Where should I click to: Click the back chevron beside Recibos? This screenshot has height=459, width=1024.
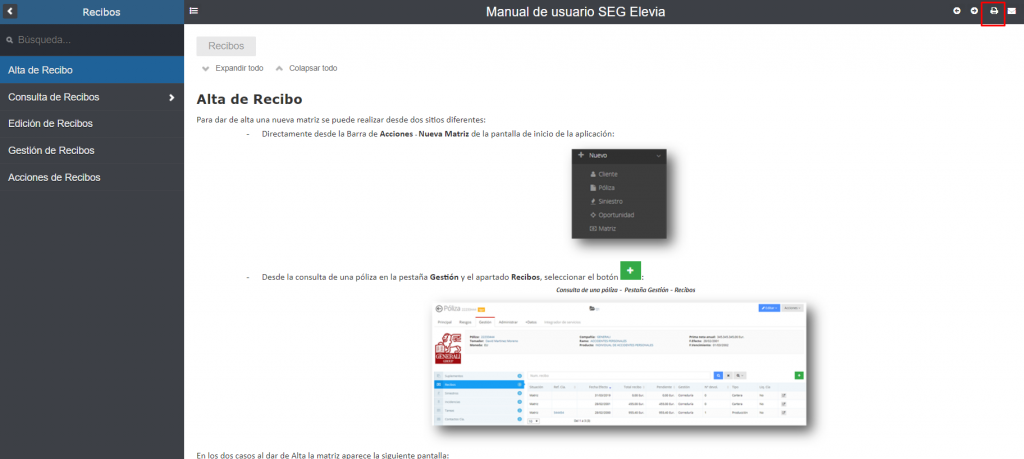[10, 12]
